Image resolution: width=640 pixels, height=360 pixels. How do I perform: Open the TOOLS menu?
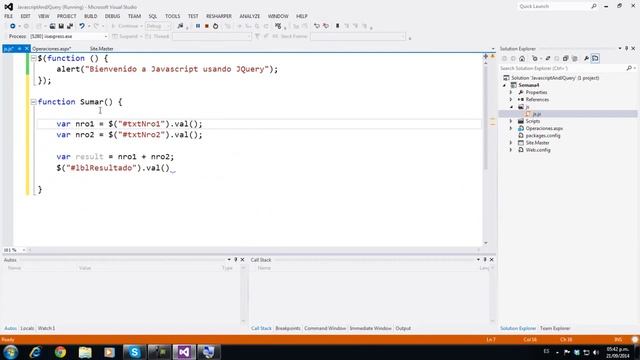click(172, 16)
